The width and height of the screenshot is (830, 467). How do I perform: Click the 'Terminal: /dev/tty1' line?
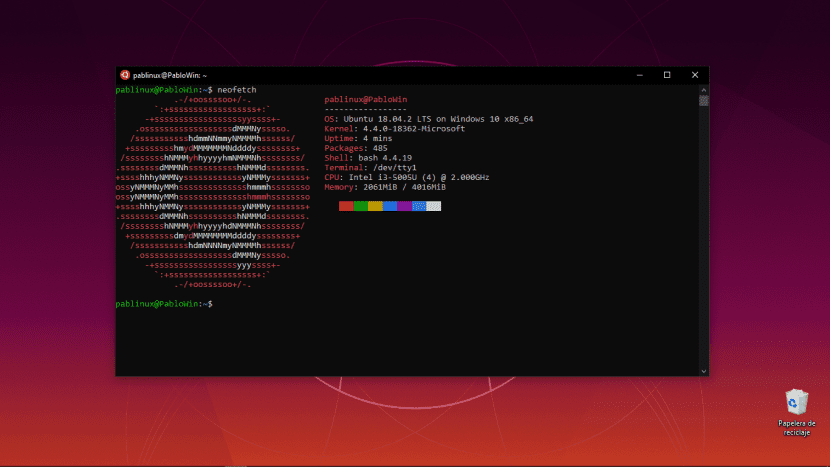coord(371,168)
